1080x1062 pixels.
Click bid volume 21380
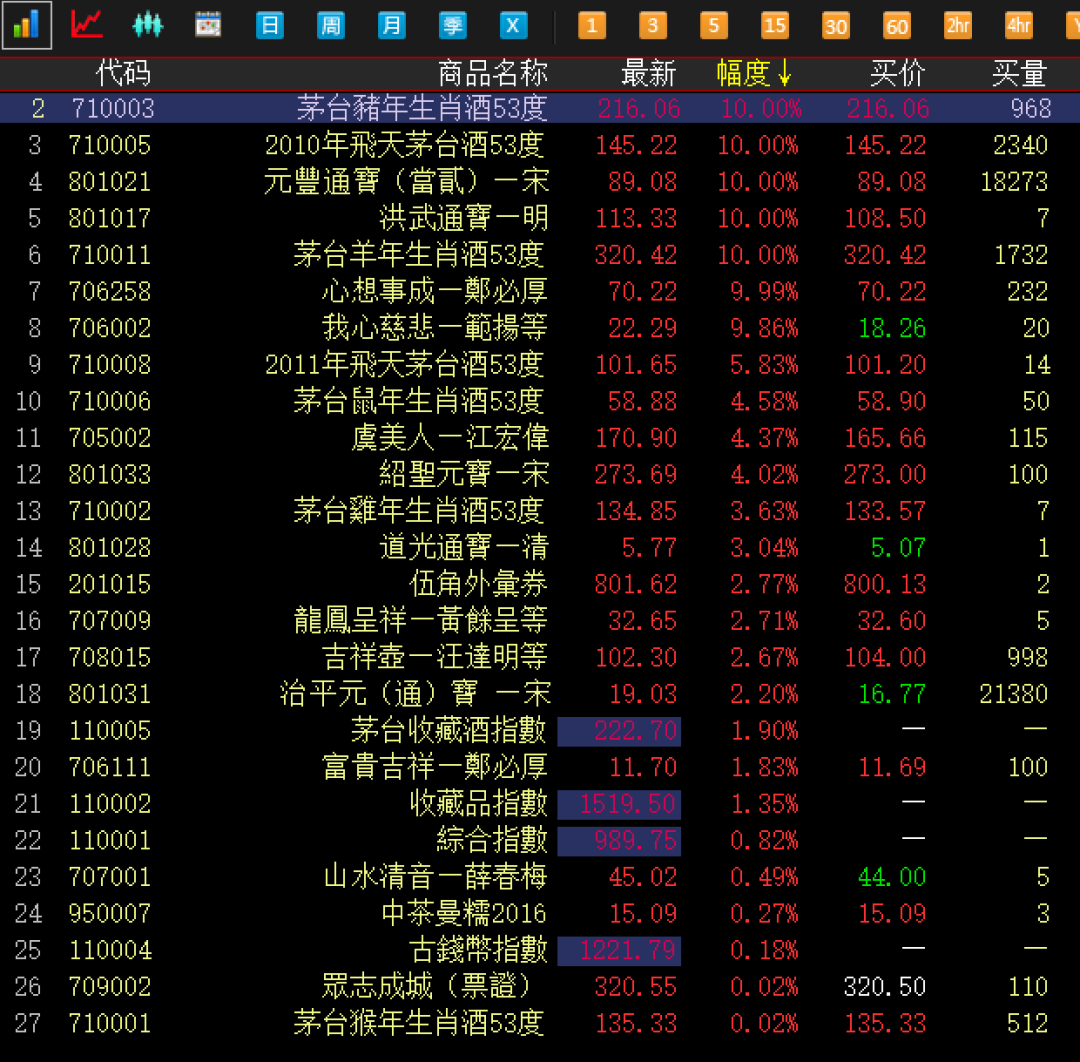[x=1014, y=694]
